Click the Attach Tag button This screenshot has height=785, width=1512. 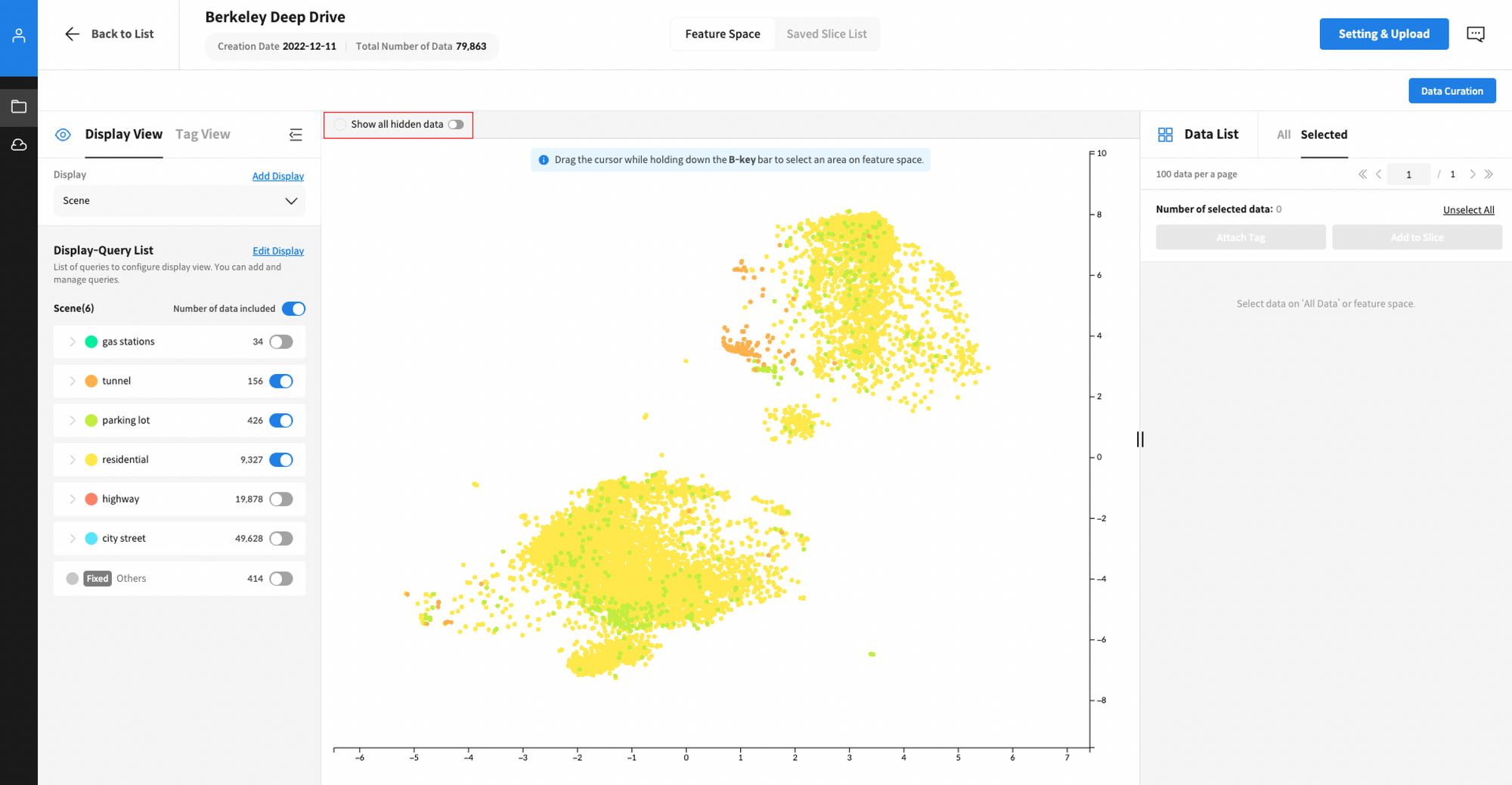pos(1241,237)
